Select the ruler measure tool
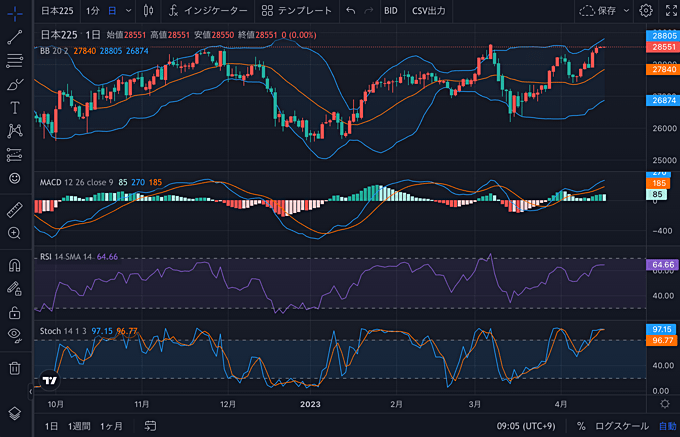 [x=15, y=210]
